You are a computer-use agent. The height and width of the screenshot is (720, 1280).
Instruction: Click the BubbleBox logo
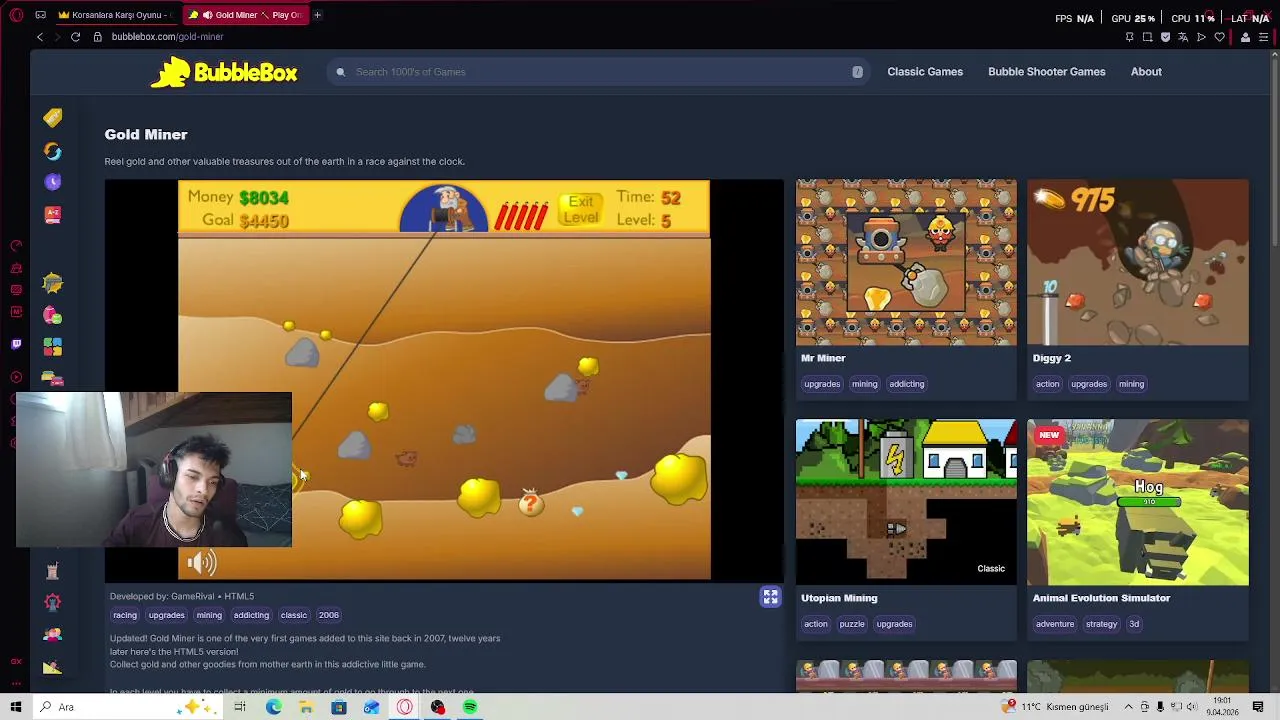(x=224, y=72)
